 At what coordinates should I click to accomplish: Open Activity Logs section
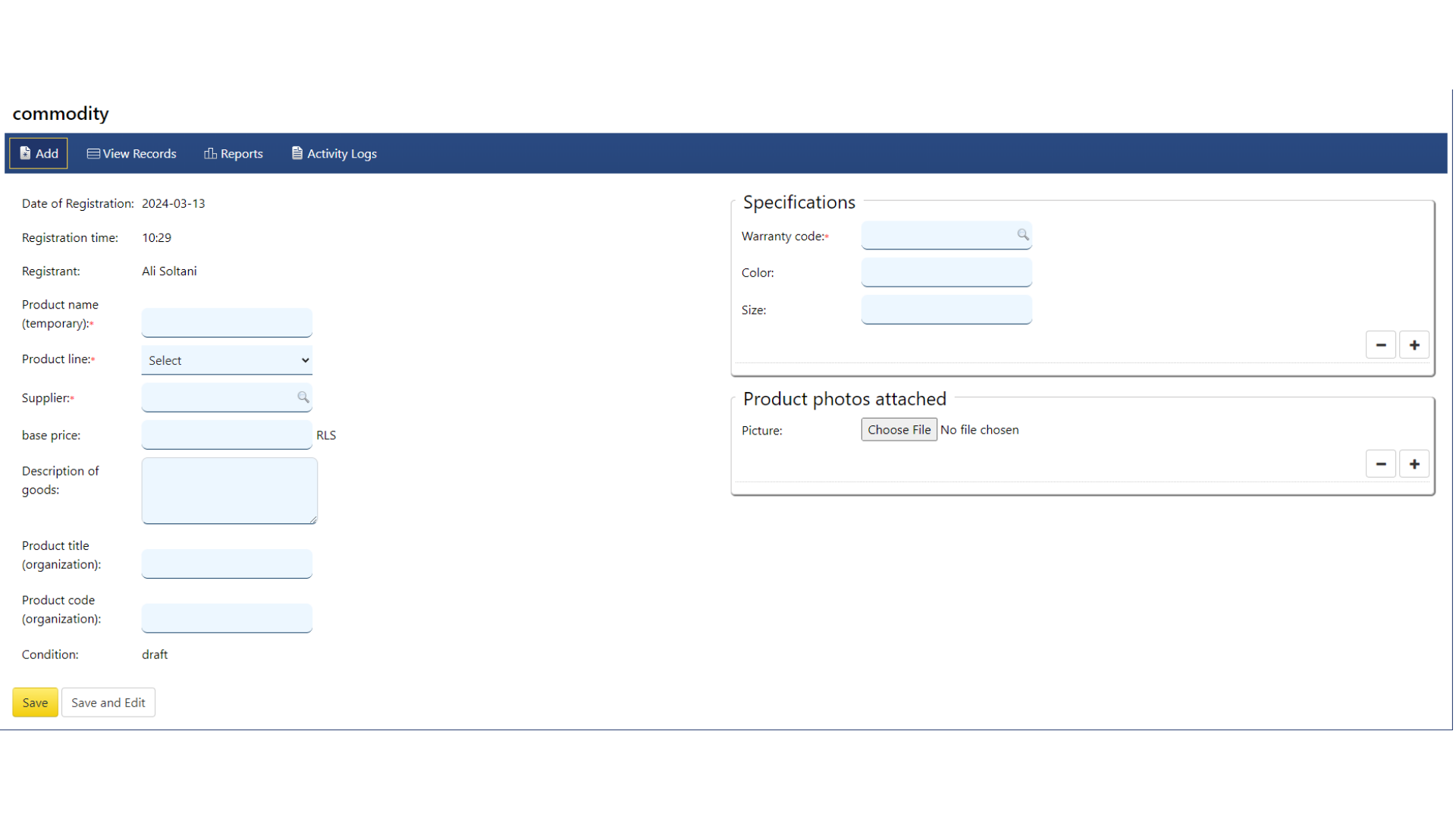[x=334, y=153]
